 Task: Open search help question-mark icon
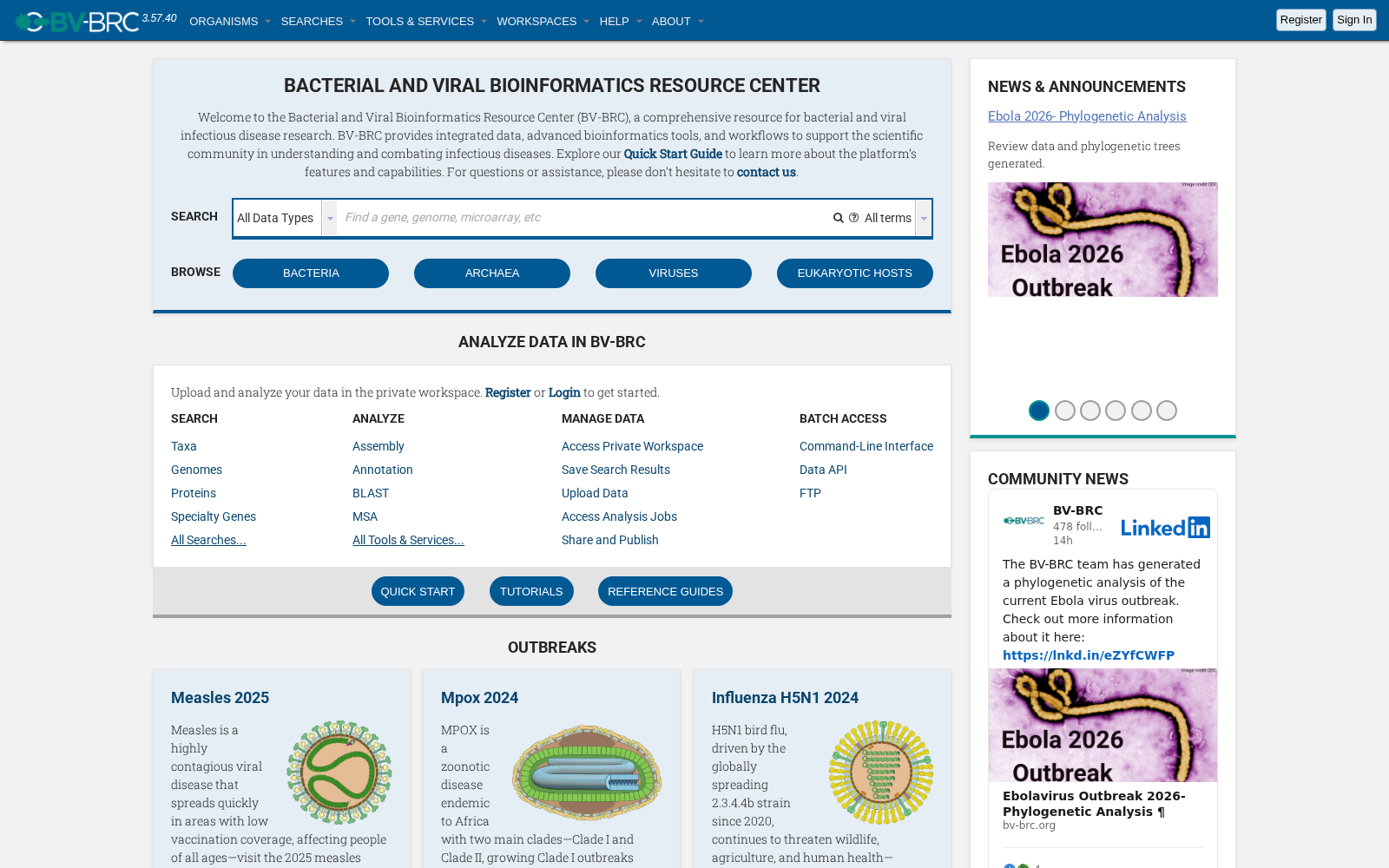point(854,218)
